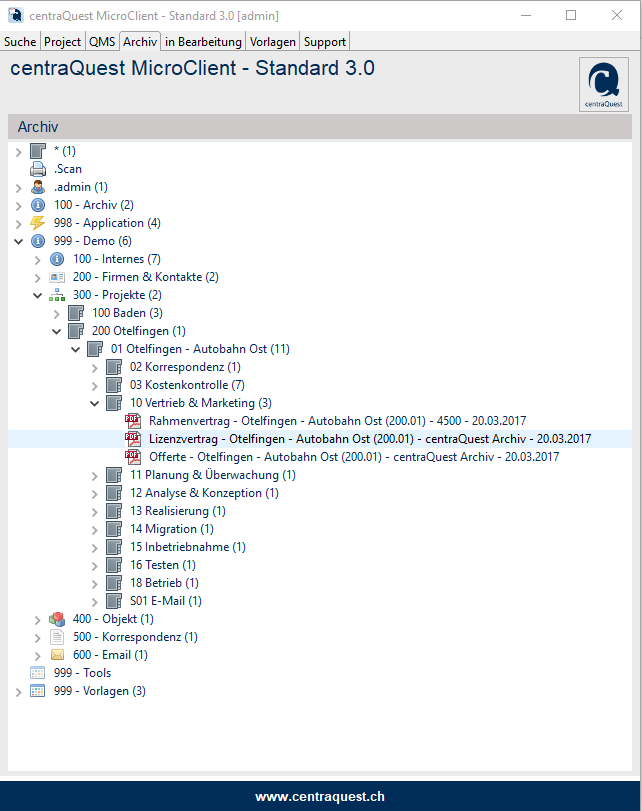This screenshot has height=811, width=642.
Task: Open the Vorlagen tab
Action: pyautogui.click(x=273, y=42)
